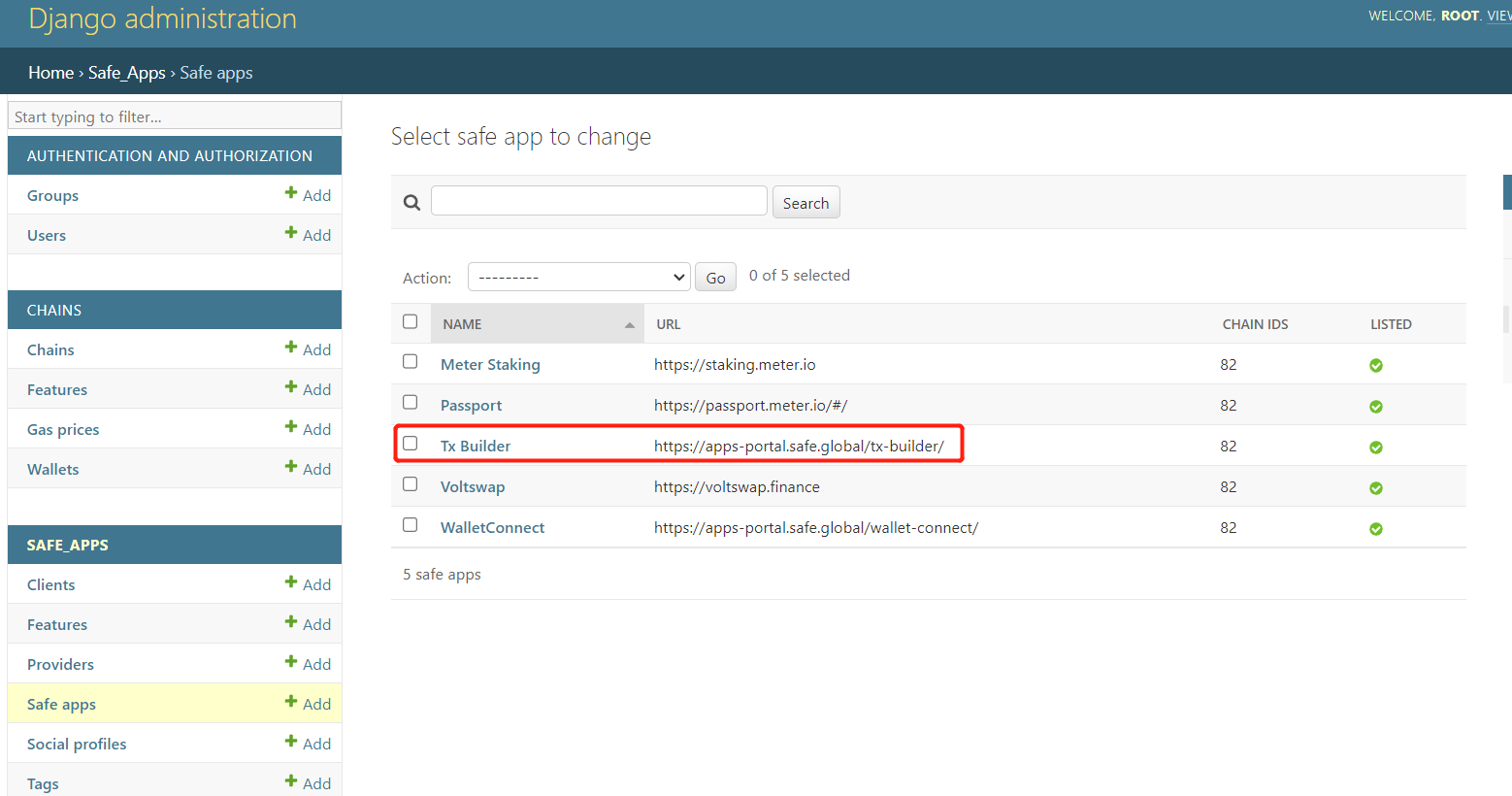
Task: Focus the sidebar filter input
Action: pyautogui.click(x=175, y=116)
